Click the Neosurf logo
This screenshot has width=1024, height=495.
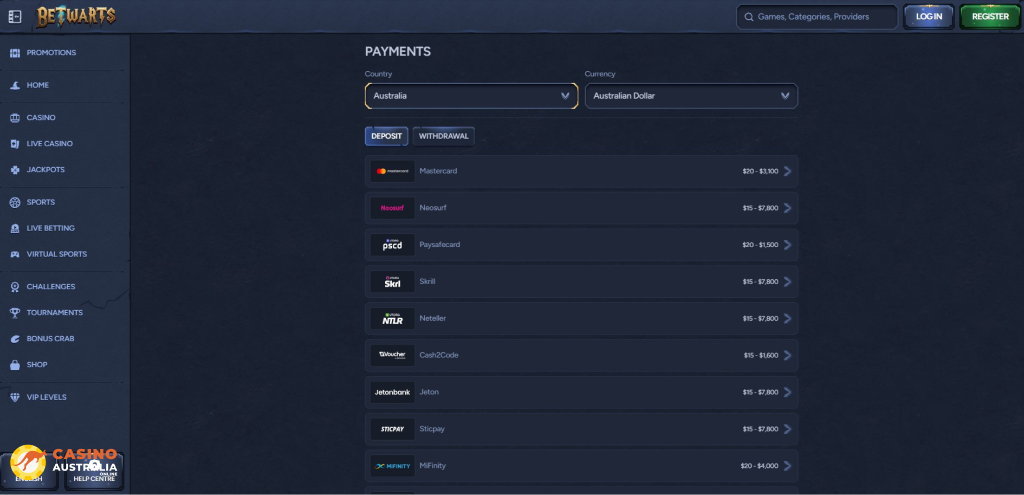point(392,208)
